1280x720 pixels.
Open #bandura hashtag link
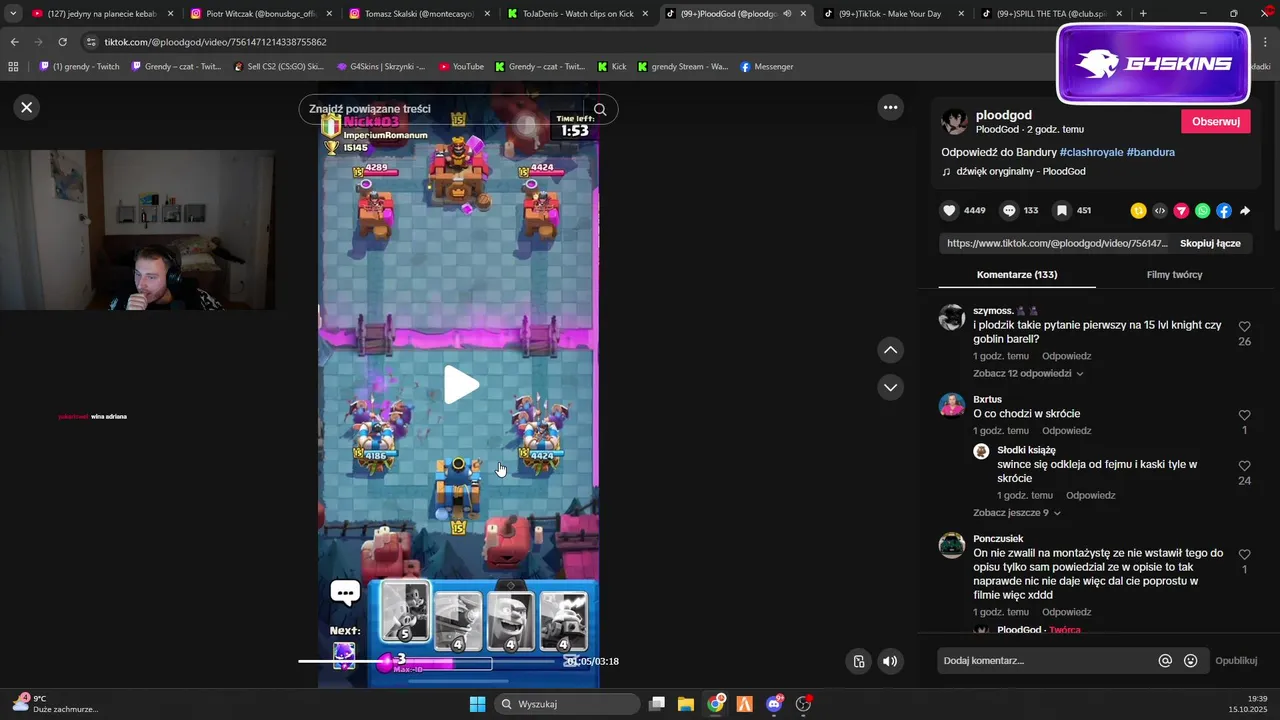pyautogui.click(x=1150, y=152)
